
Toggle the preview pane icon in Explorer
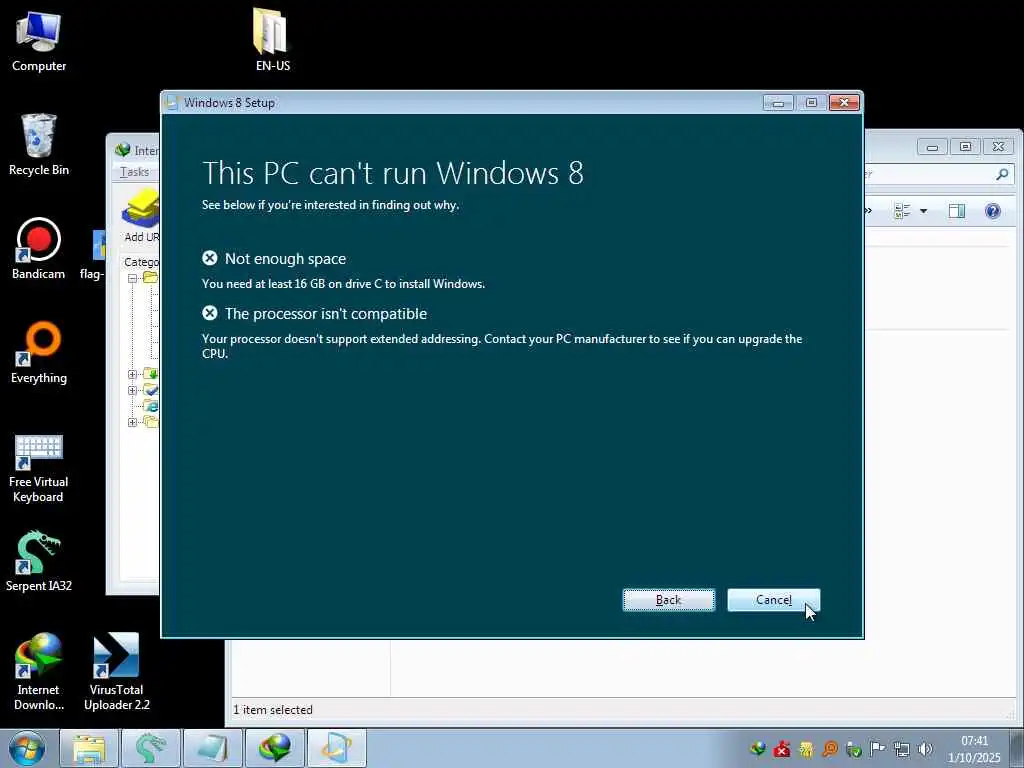pos(957,211)
